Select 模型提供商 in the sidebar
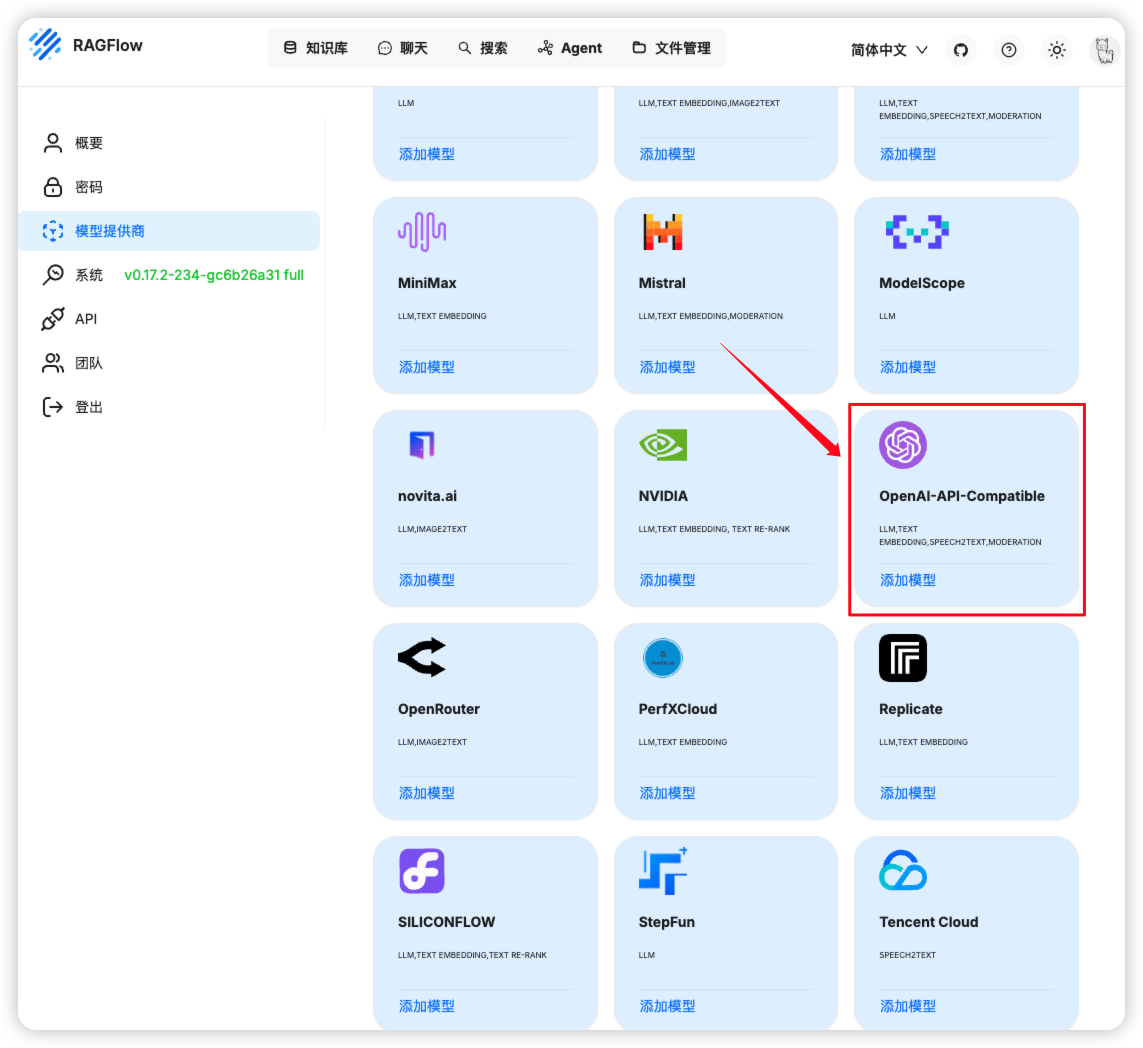The width and height of the screenshot is (1143, 1048). [169, 231]
